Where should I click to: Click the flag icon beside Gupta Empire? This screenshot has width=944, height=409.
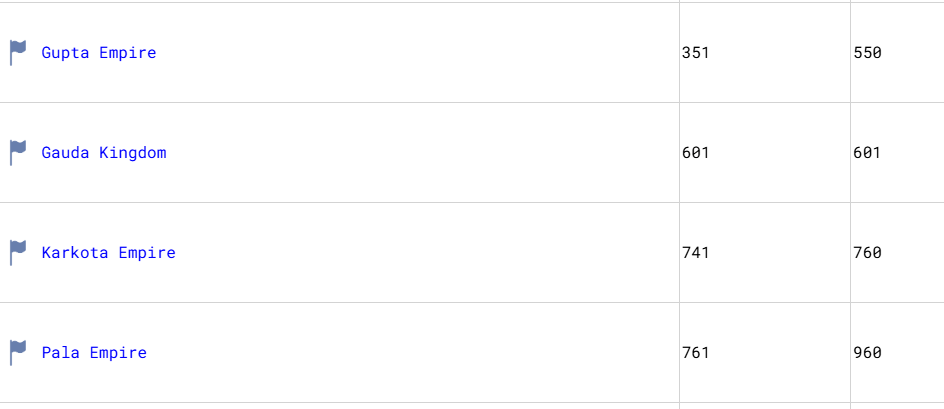click(18, 52)
